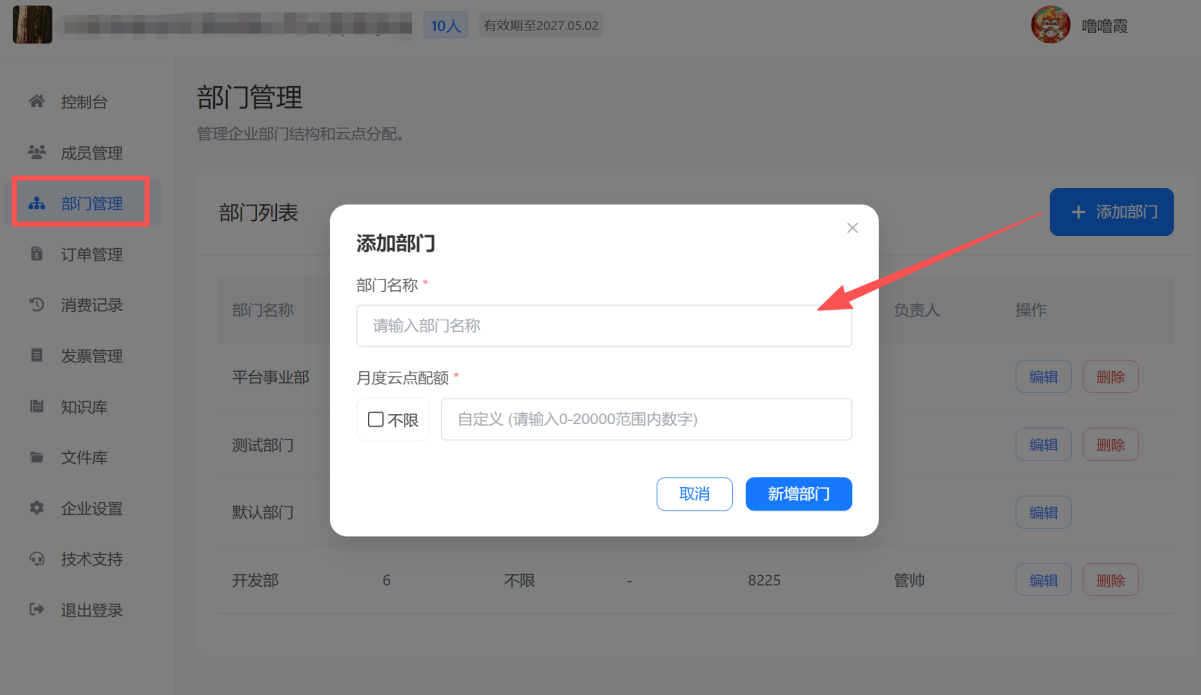Screen dimensions: 1201x695
Task: Click the logout arrow icon
Action: tap(37, 610)
